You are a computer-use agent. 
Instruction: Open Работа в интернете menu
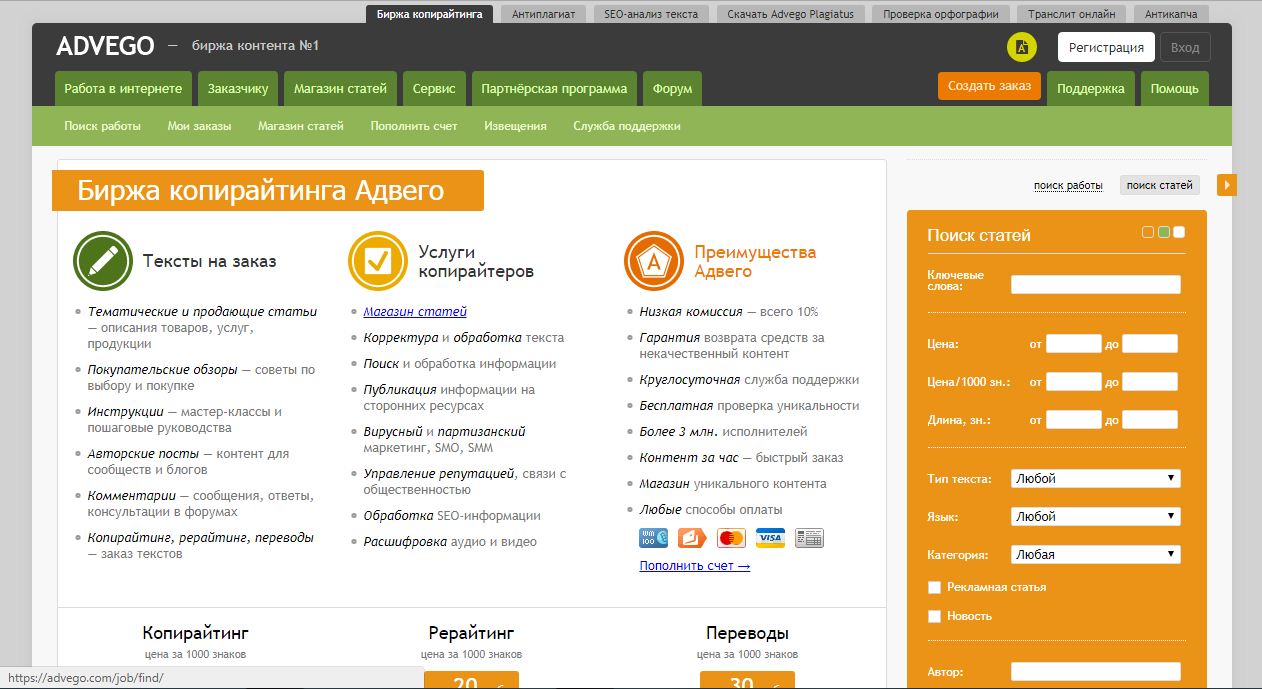click(x=123, y=88)
